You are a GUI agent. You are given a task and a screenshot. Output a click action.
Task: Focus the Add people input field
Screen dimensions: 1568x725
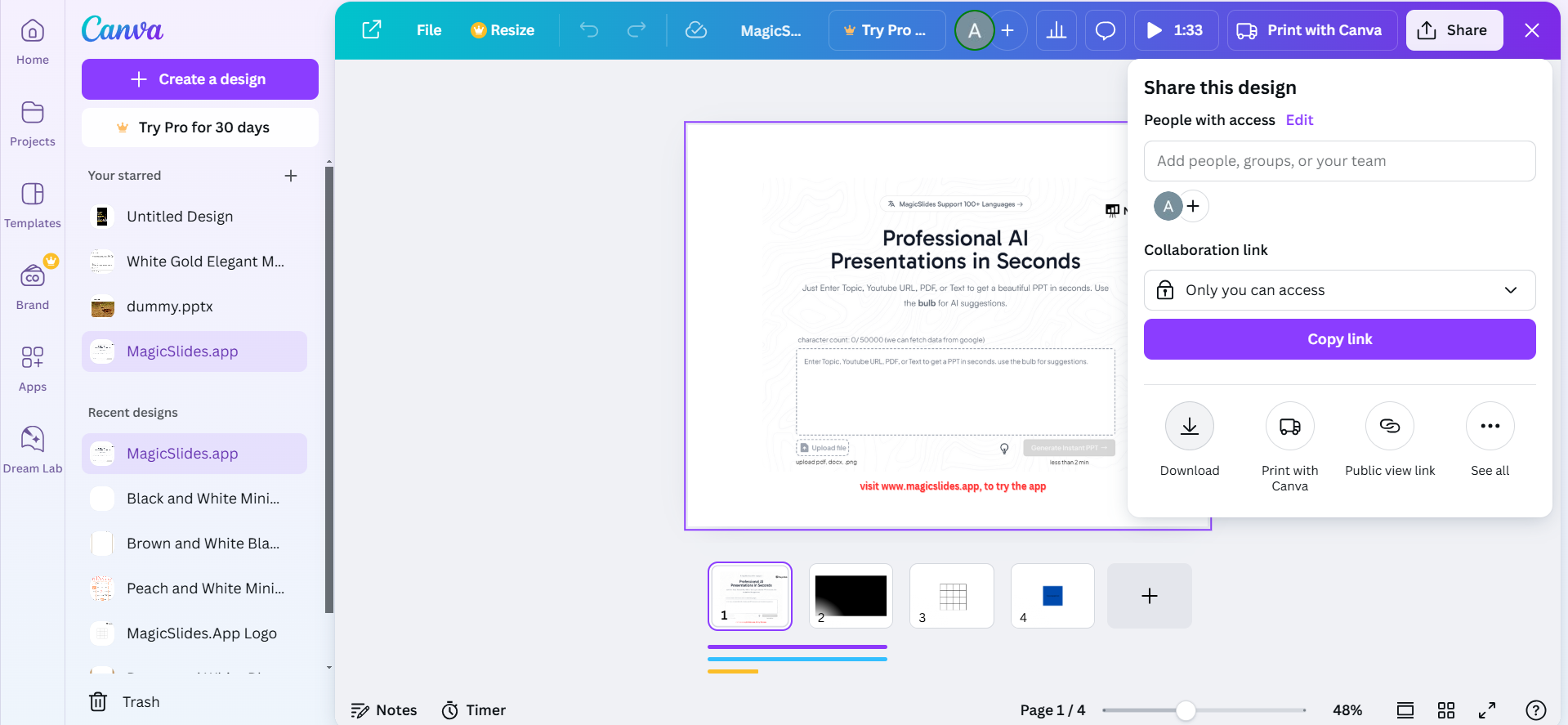1340,161
